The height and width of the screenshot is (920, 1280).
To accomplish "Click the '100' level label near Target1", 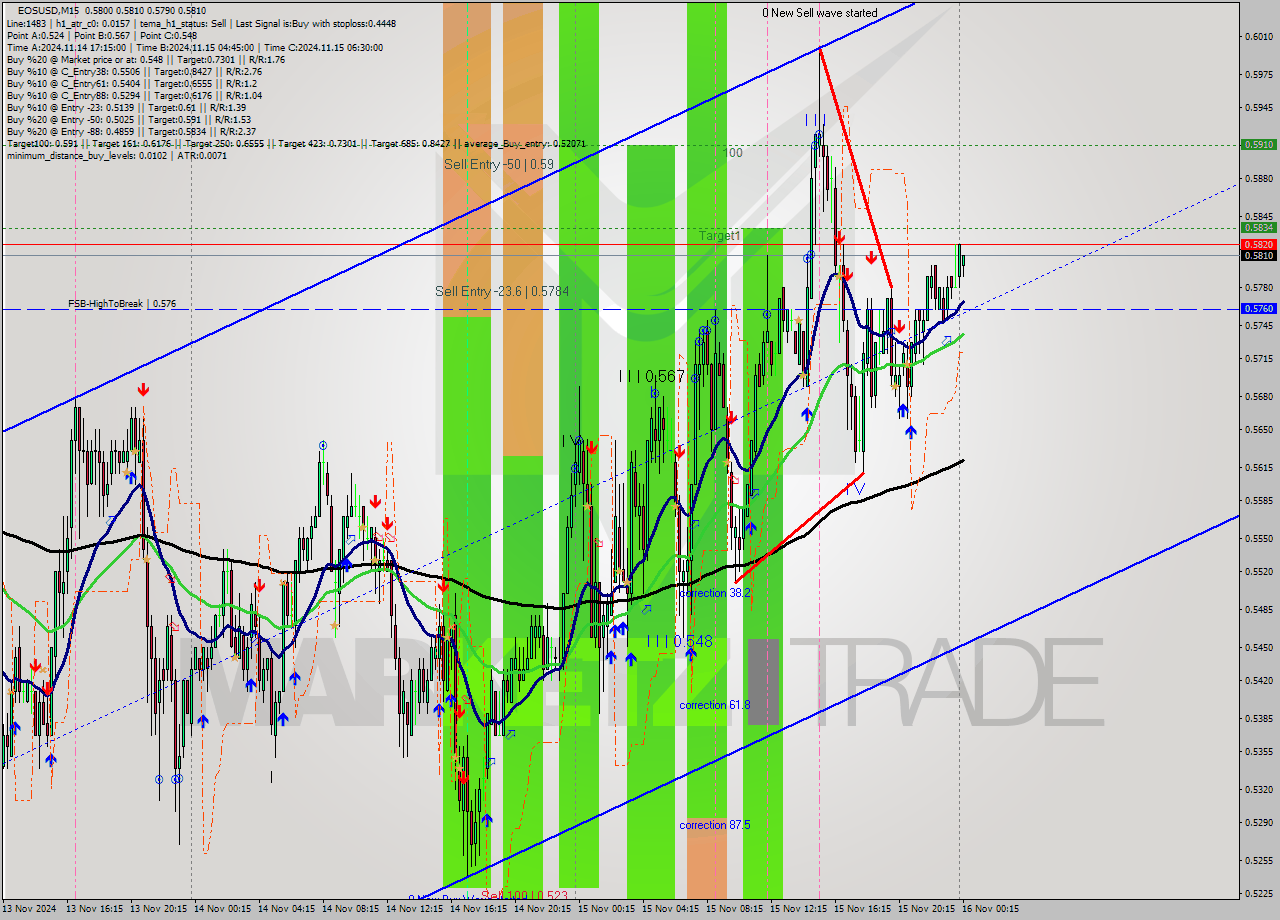I will coord(733,153).
